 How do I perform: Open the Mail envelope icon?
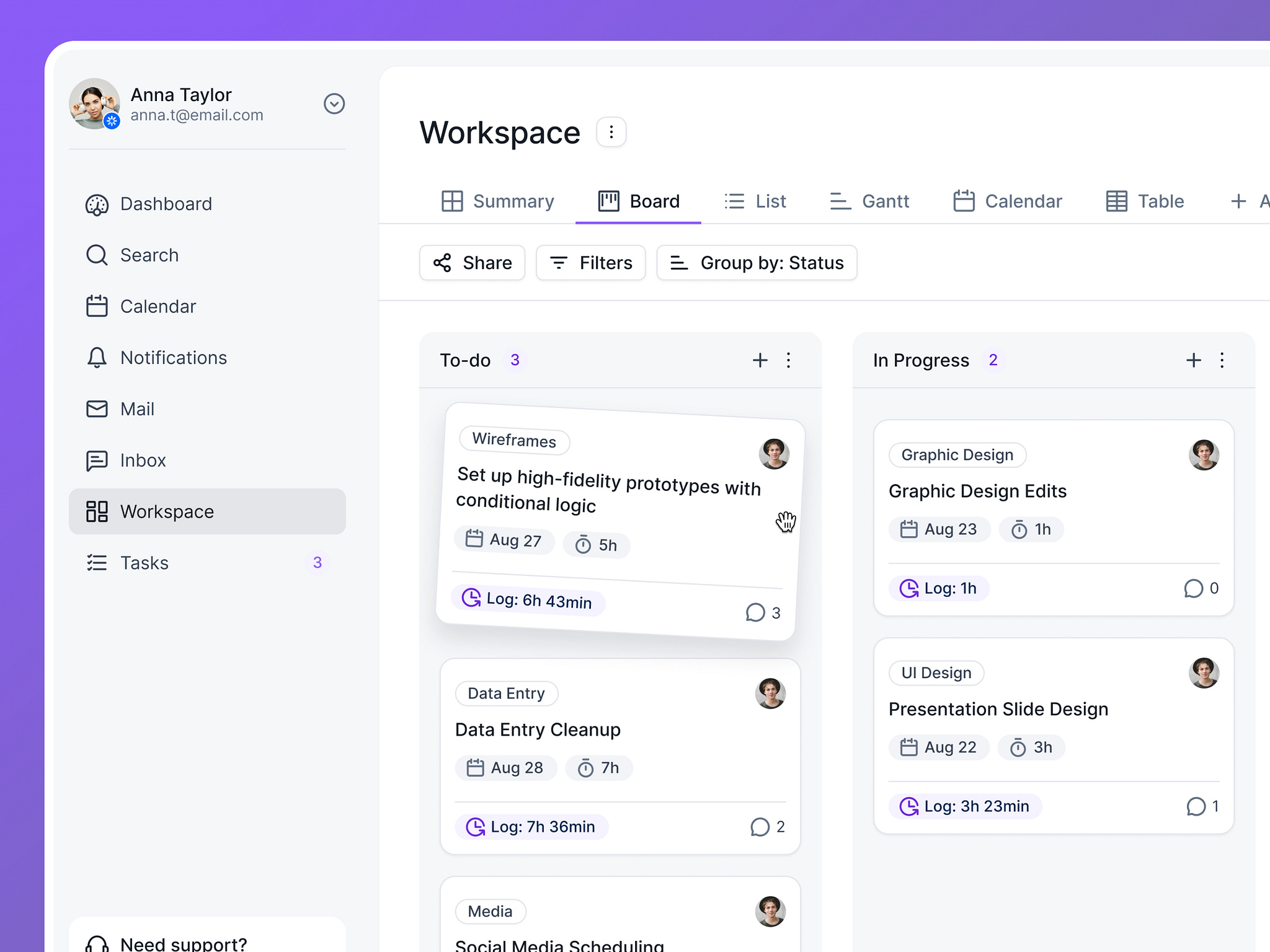(x=97, y=409)
